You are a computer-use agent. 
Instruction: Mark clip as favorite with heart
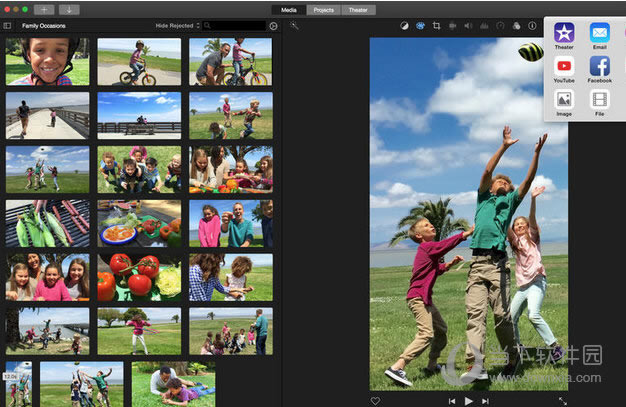[375, 400]
